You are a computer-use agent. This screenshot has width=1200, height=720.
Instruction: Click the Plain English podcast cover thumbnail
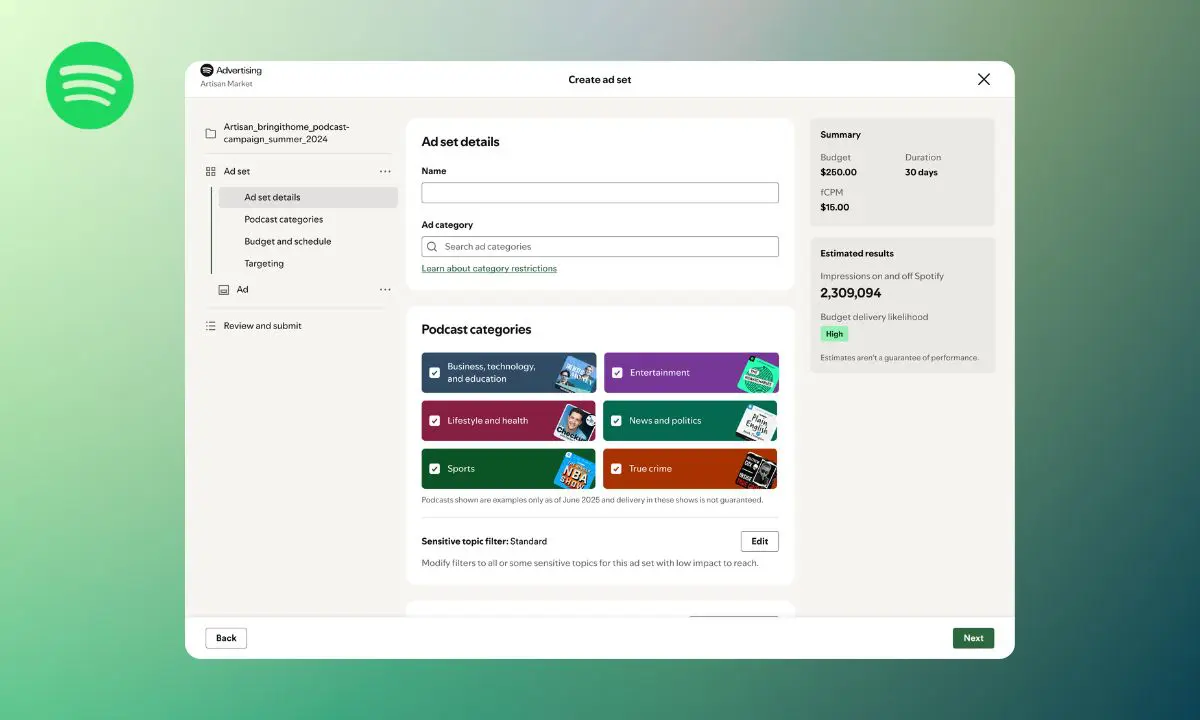pyautogui.click(x=757, y=422)
